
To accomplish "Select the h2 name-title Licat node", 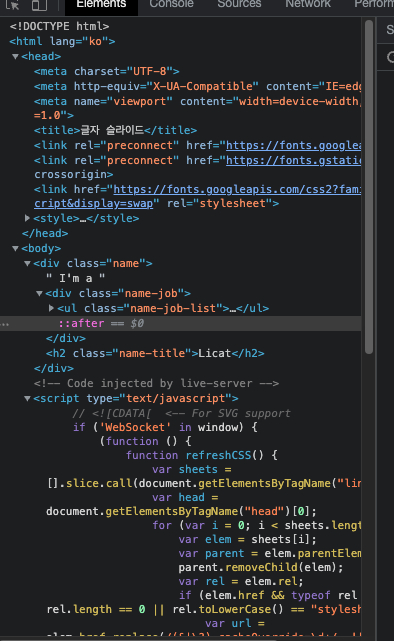I will pos(155,353).
